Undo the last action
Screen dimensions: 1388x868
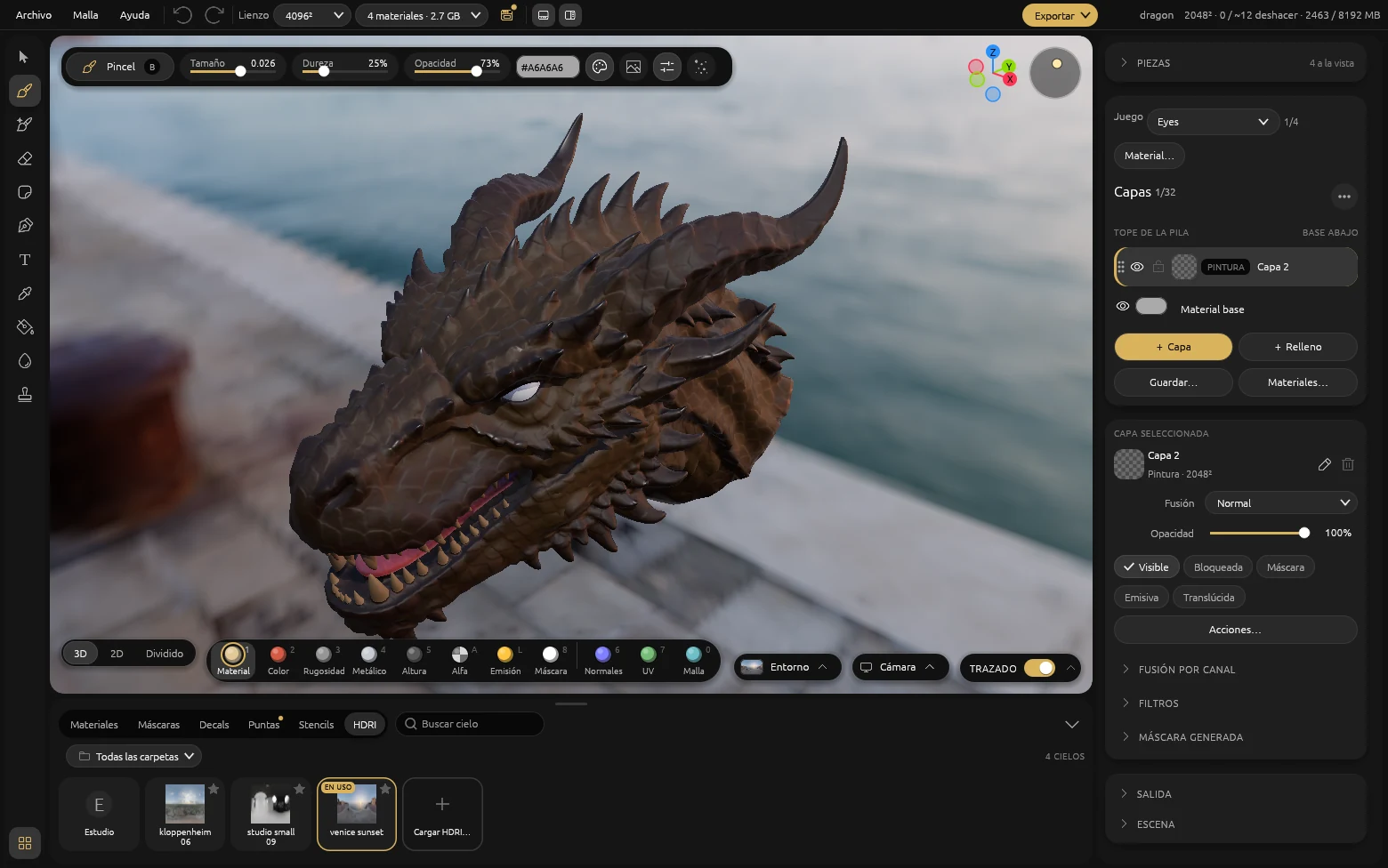[182, 15]
